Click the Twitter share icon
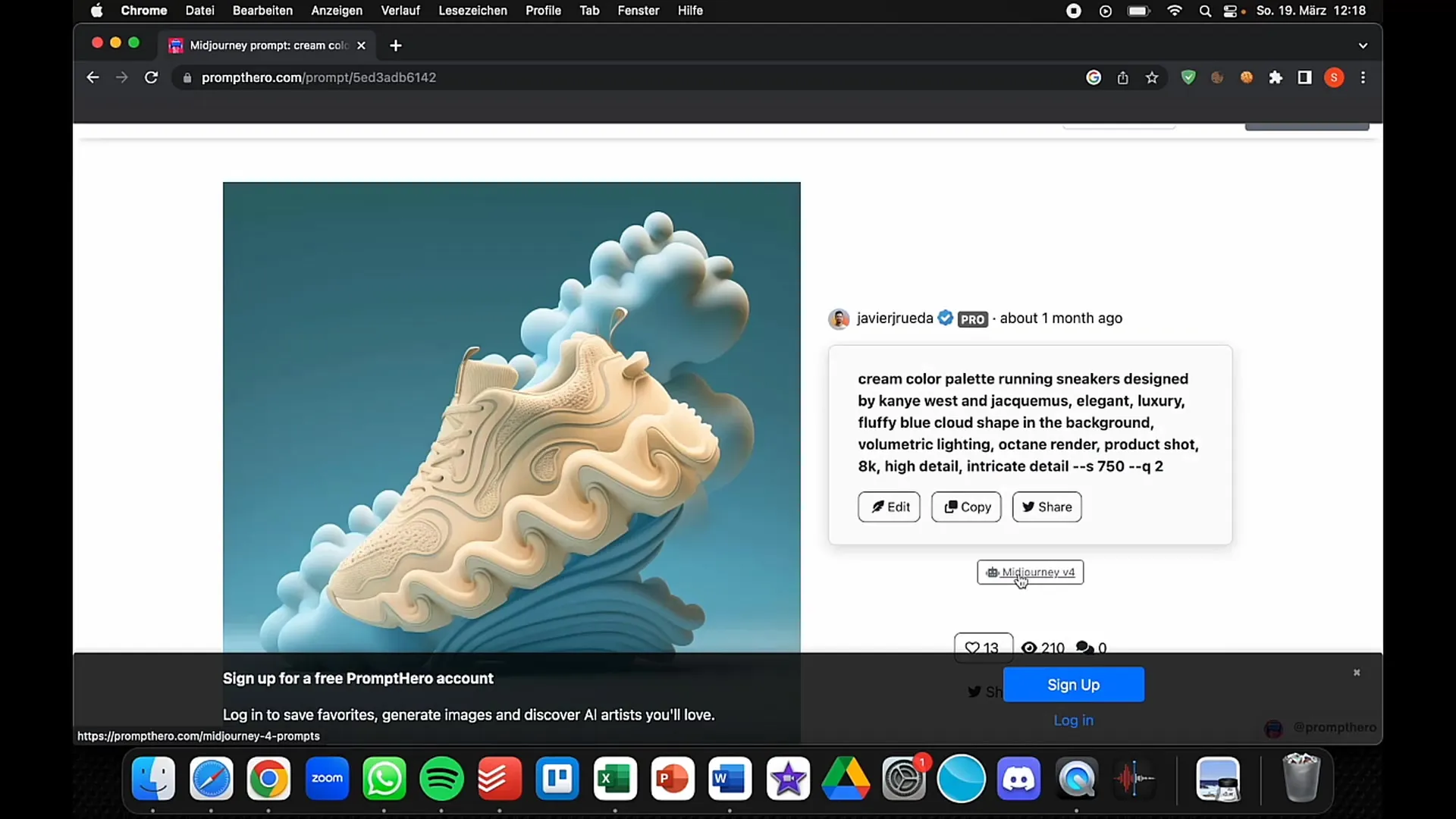Viewport: 1456px width, 819px height. coord(974,691)
